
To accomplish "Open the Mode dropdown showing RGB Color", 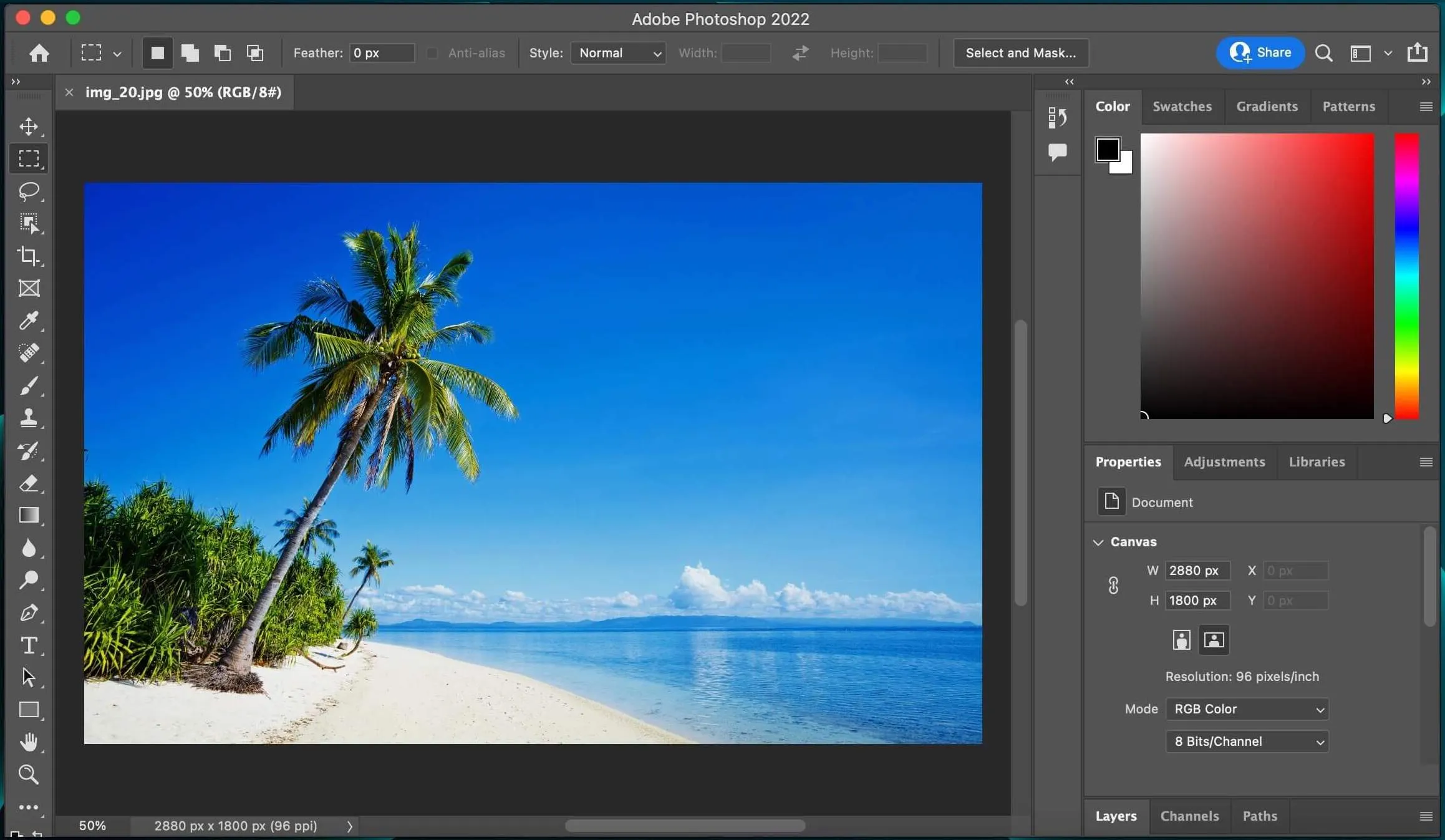I will (1247, 708).
